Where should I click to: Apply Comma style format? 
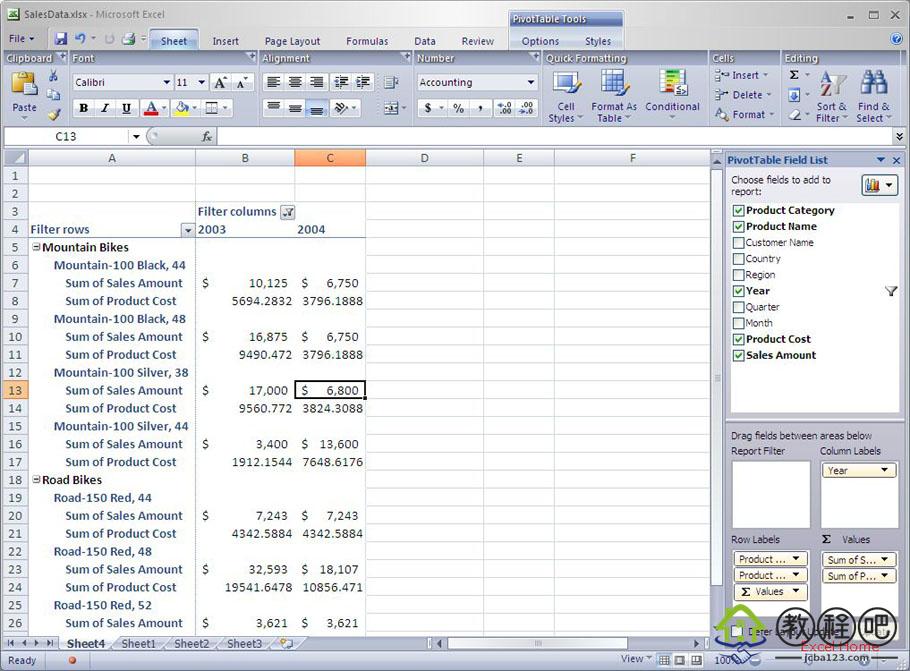pyautogui.click(x=481, y=108)
